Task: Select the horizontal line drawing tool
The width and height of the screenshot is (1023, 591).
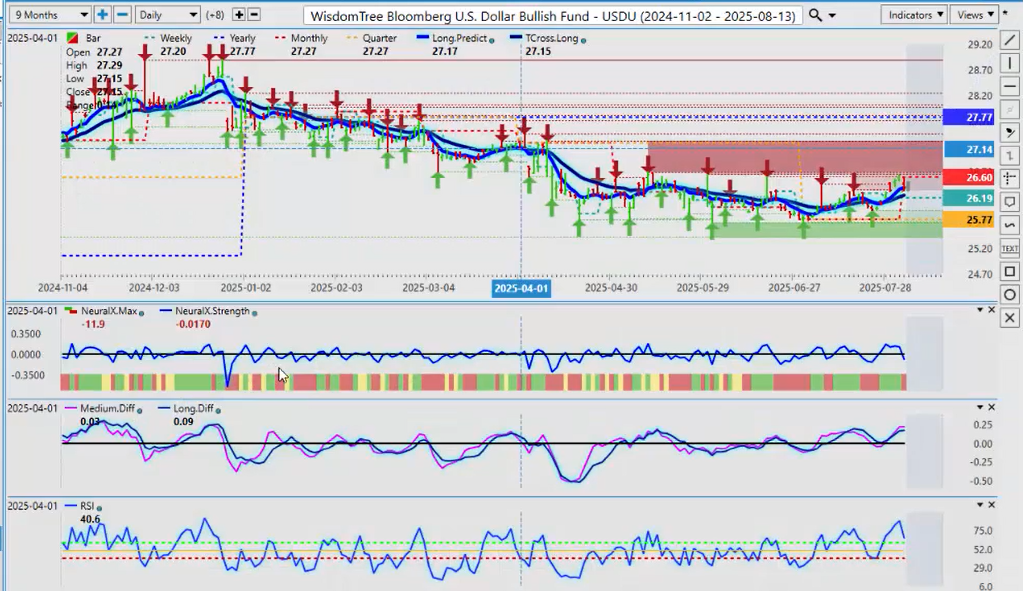Action: [x=1010, y=86]
